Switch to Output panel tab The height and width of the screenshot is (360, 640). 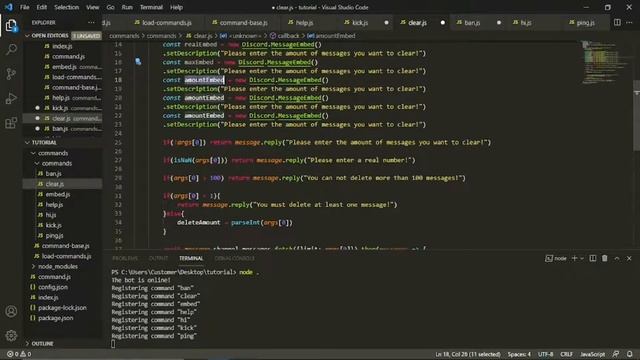(x=158, y=258)
